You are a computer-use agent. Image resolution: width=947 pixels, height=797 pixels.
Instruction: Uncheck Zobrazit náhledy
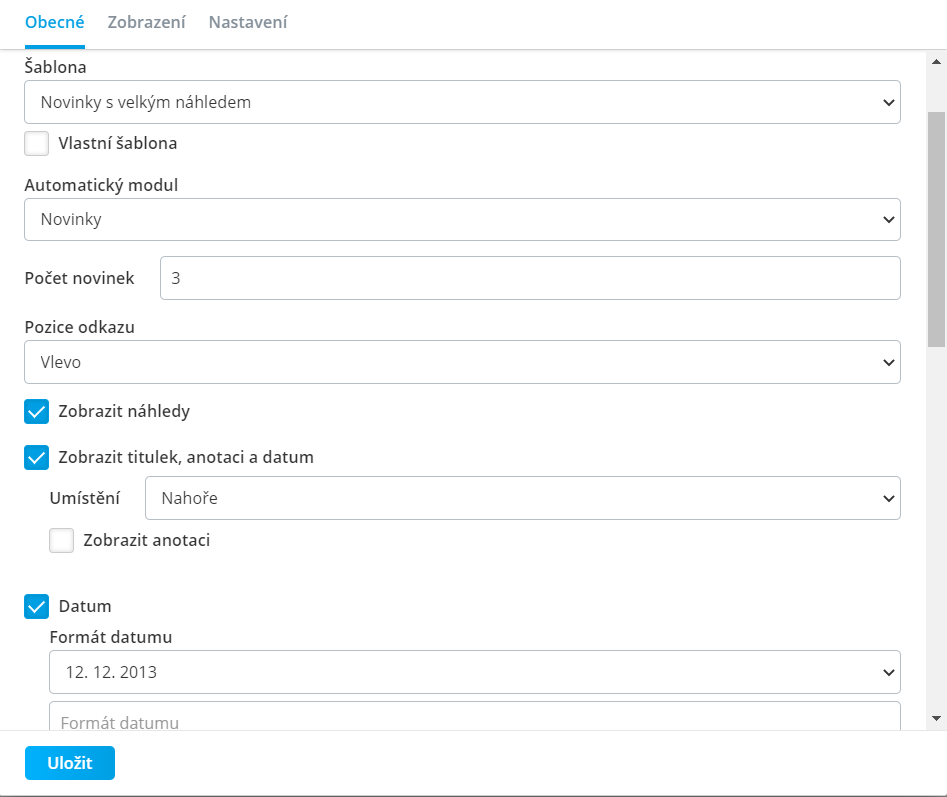point(36,412)
